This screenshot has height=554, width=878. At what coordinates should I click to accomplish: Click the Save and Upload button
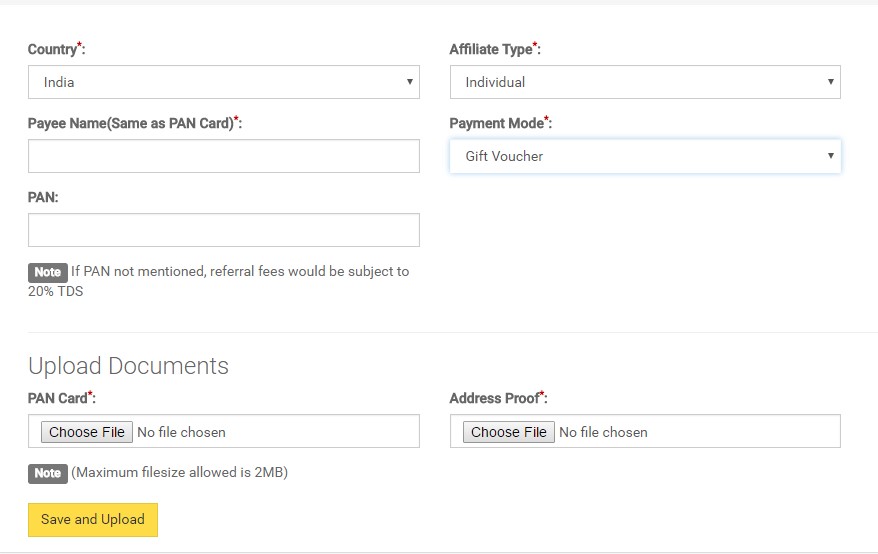(x=93, y=520)
